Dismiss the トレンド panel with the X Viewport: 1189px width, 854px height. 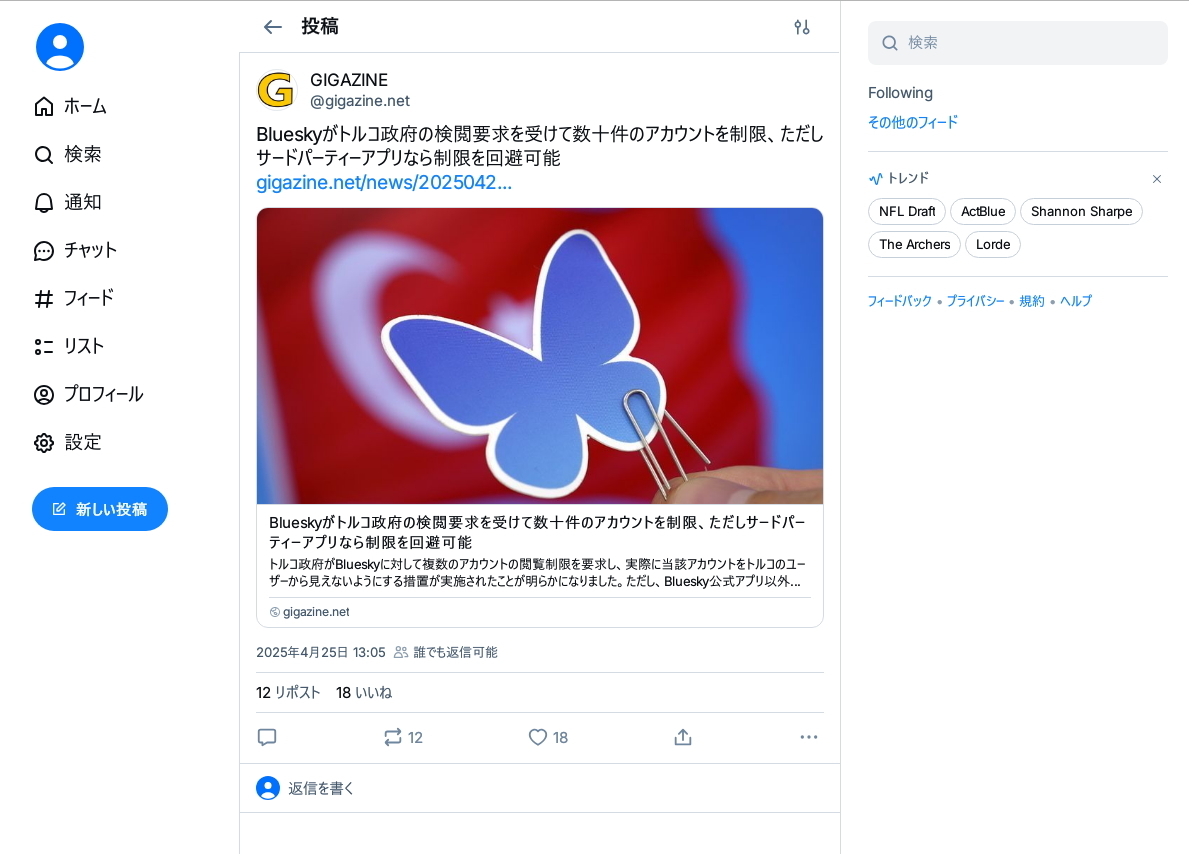coord(1156,179)
